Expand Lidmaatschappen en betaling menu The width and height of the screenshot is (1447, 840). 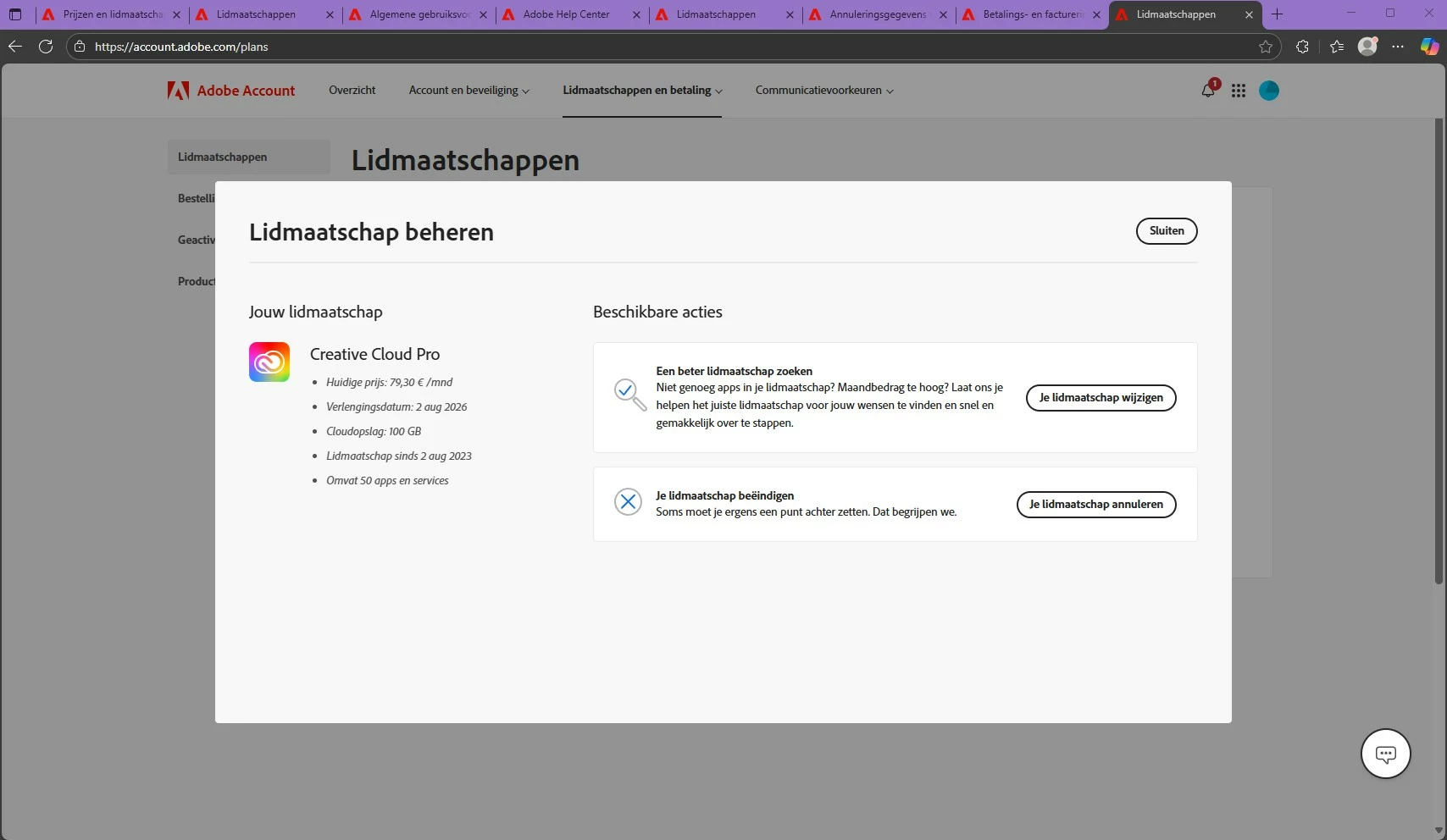[x=642, y=91]
